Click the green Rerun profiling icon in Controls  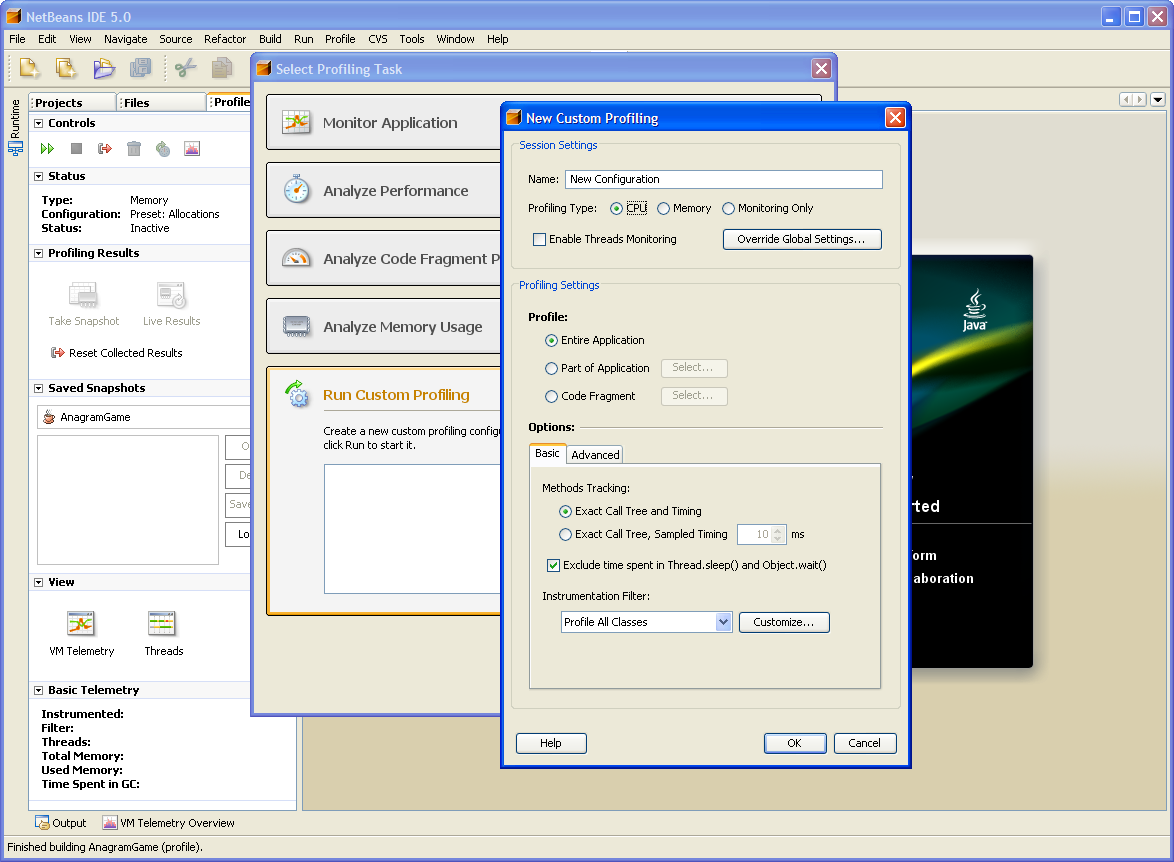[47, 148]
